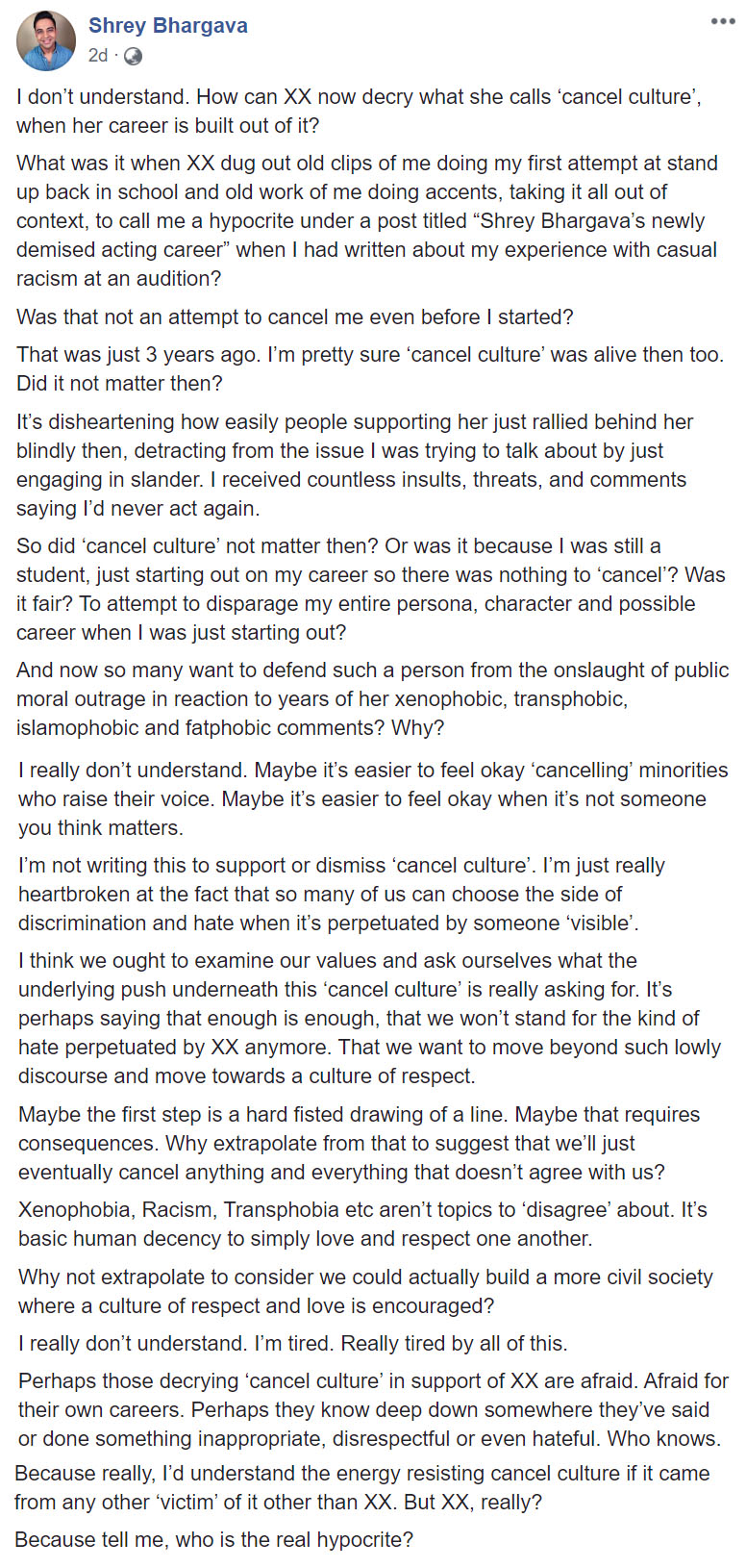Image resolution: width=746 pixels, height=1568 pixels.
Task: Click the paragraph starting "What was it when XX"
Action: [366, 220]
